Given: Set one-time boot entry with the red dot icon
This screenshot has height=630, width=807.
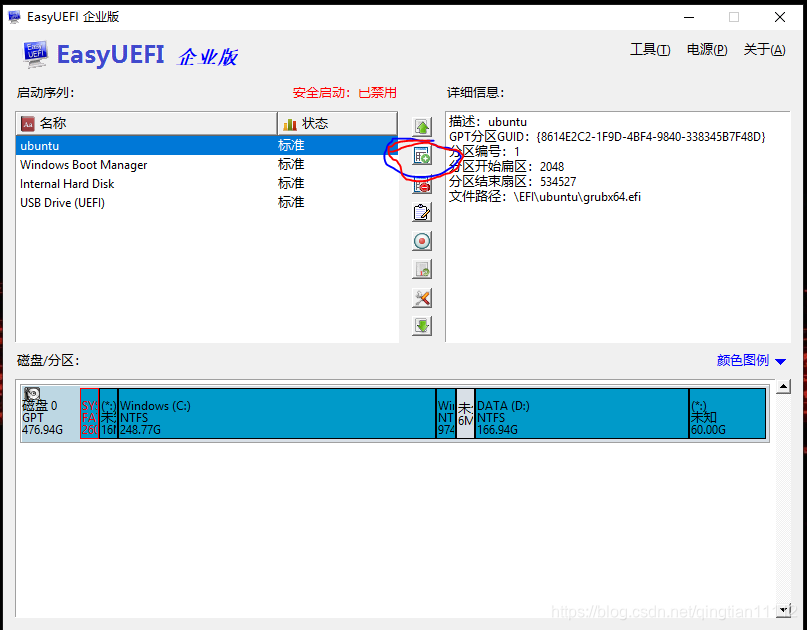Looking at the screenshot, I should click(422, 241).
